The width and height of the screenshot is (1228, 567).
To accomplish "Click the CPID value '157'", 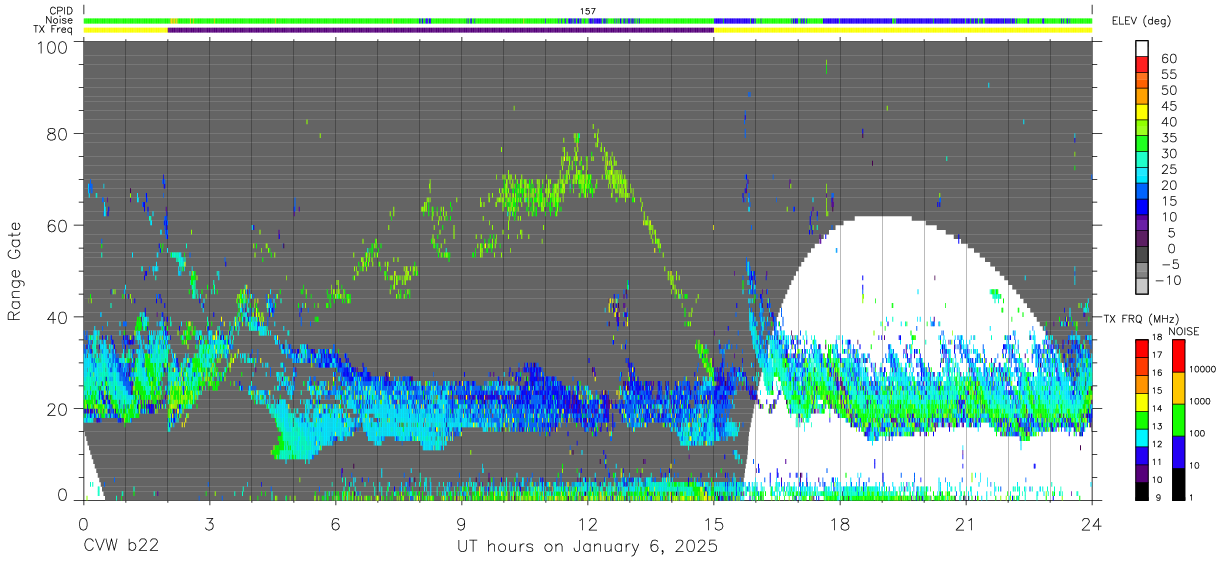I will pos(588,11).
